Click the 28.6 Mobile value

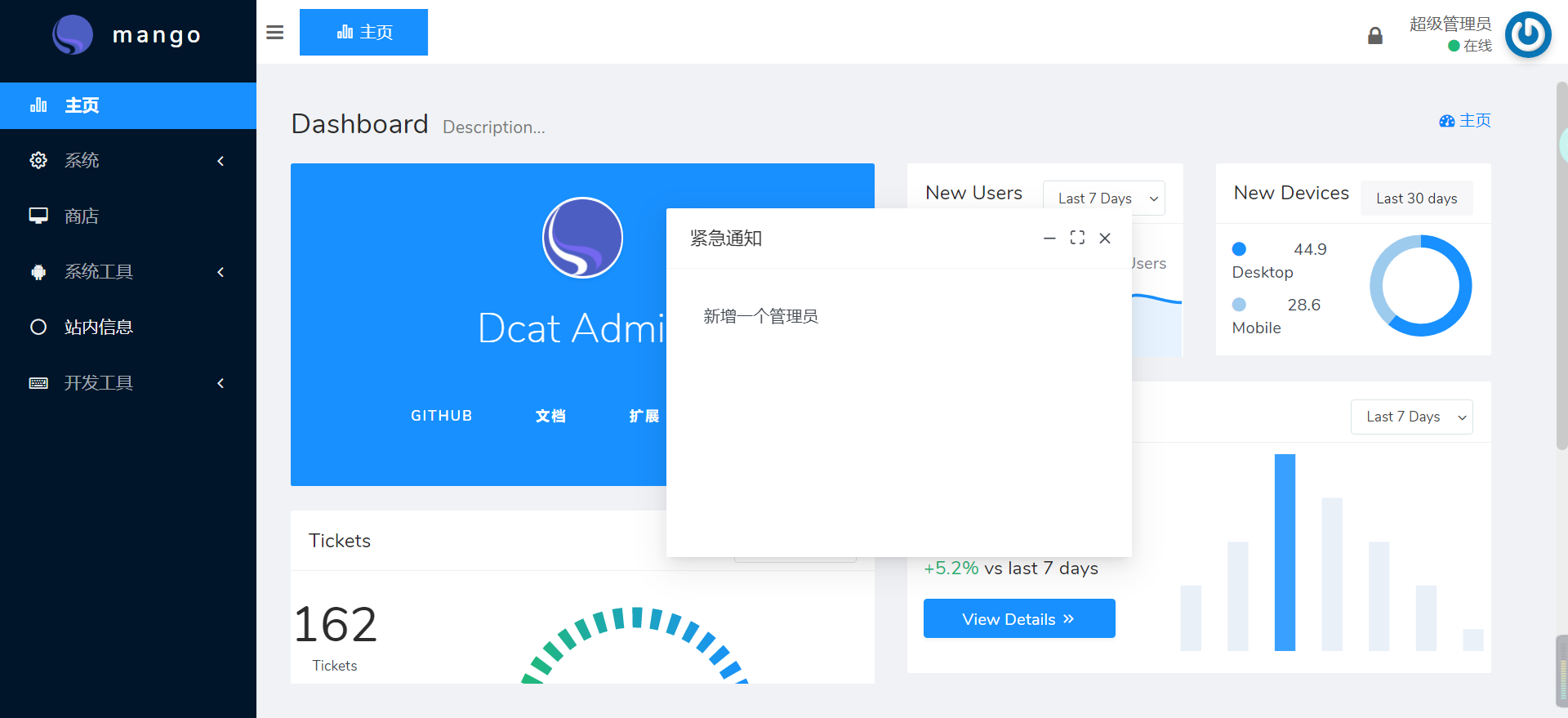tap(1304, 305)
